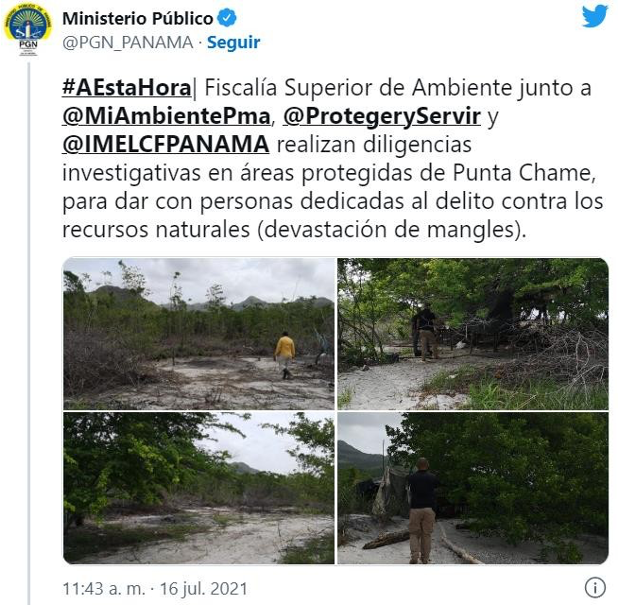
Task: Open the @MiAmbientePma mention
Action: (166, 116)
